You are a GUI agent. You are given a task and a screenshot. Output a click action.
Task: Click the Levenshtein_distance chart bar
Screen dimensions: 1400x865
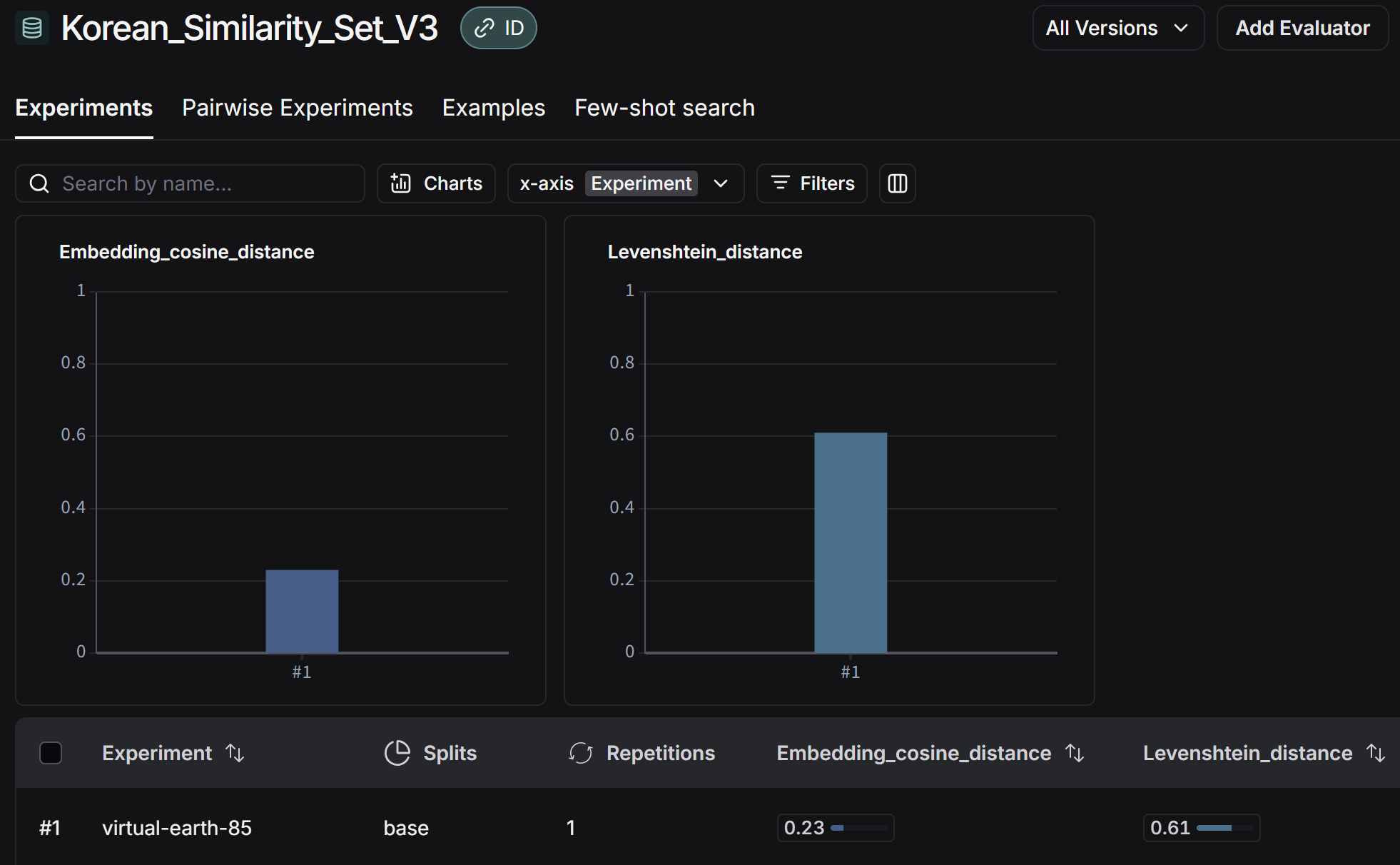850,542
